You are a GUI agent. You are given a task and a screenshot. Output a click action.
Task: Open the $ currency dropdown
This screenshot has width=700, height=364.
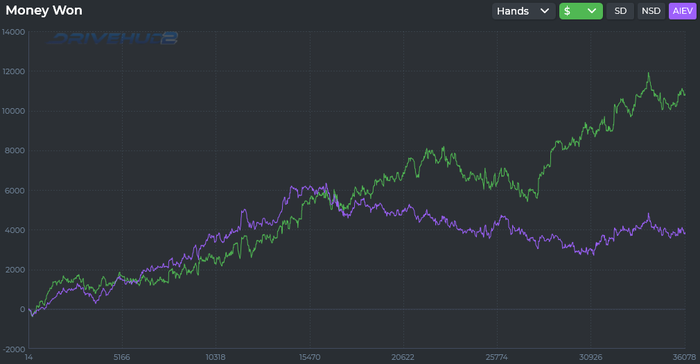click(x=581, y=11)
